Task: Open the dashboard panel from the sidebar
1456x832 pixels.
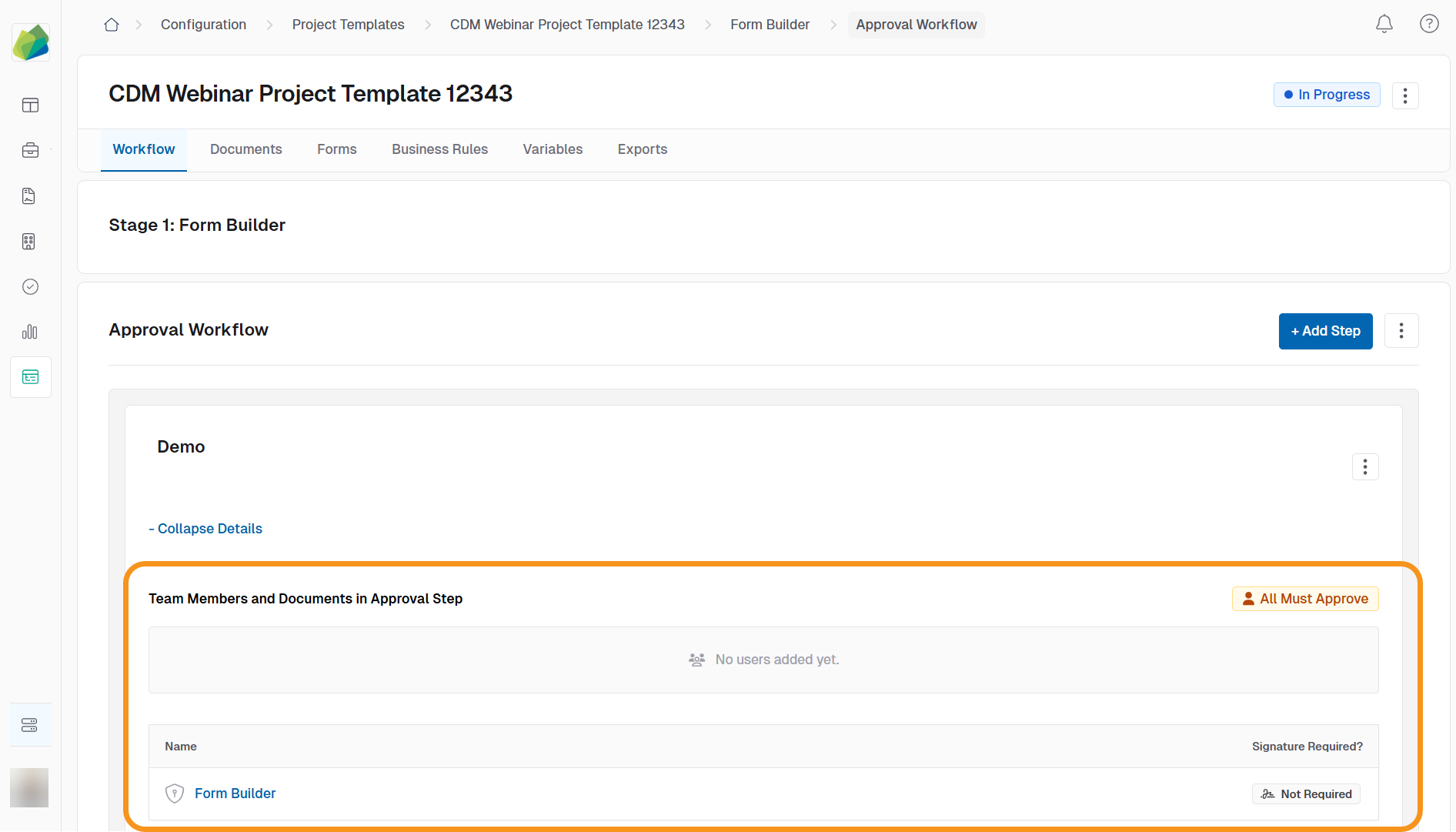Action: pyautogui.click(x=30, y=105)
